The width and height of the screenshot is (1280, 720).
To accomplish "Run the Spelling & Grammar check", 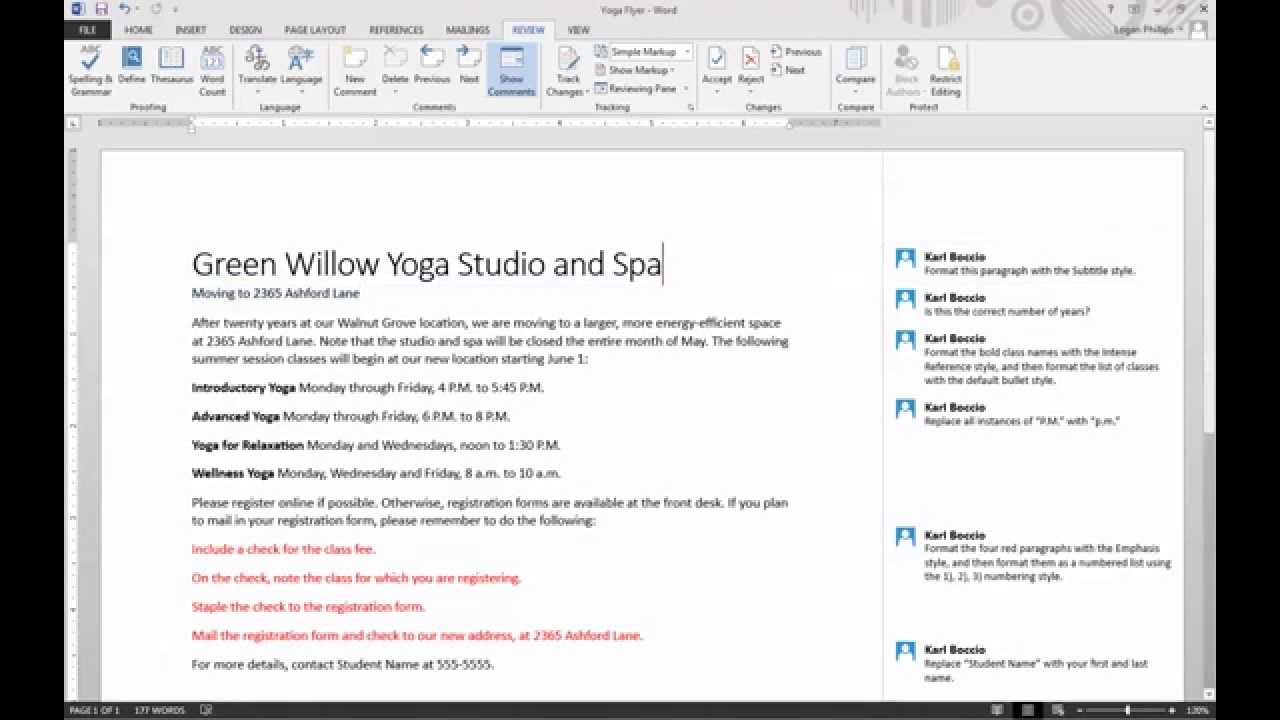I will [x=91, y=70].
